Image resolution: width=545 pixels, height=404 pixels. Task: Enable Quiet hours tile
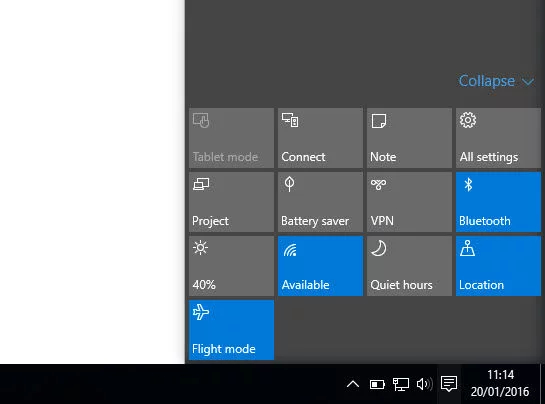(409, 266)
